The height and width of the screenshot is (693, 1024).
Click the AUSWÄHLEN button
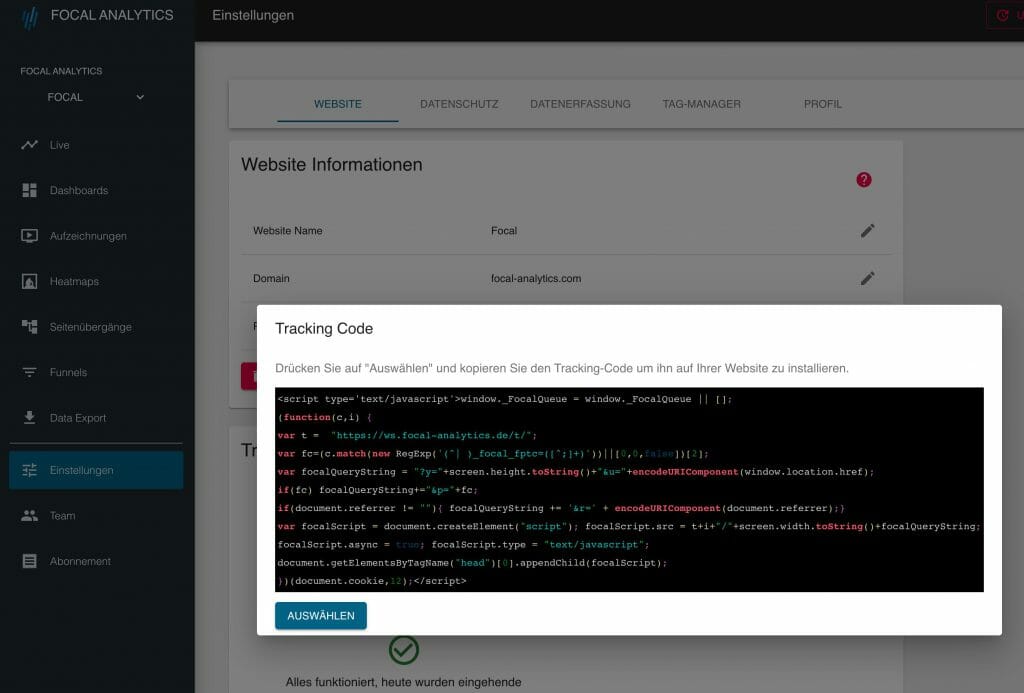[x=321, y=615]
